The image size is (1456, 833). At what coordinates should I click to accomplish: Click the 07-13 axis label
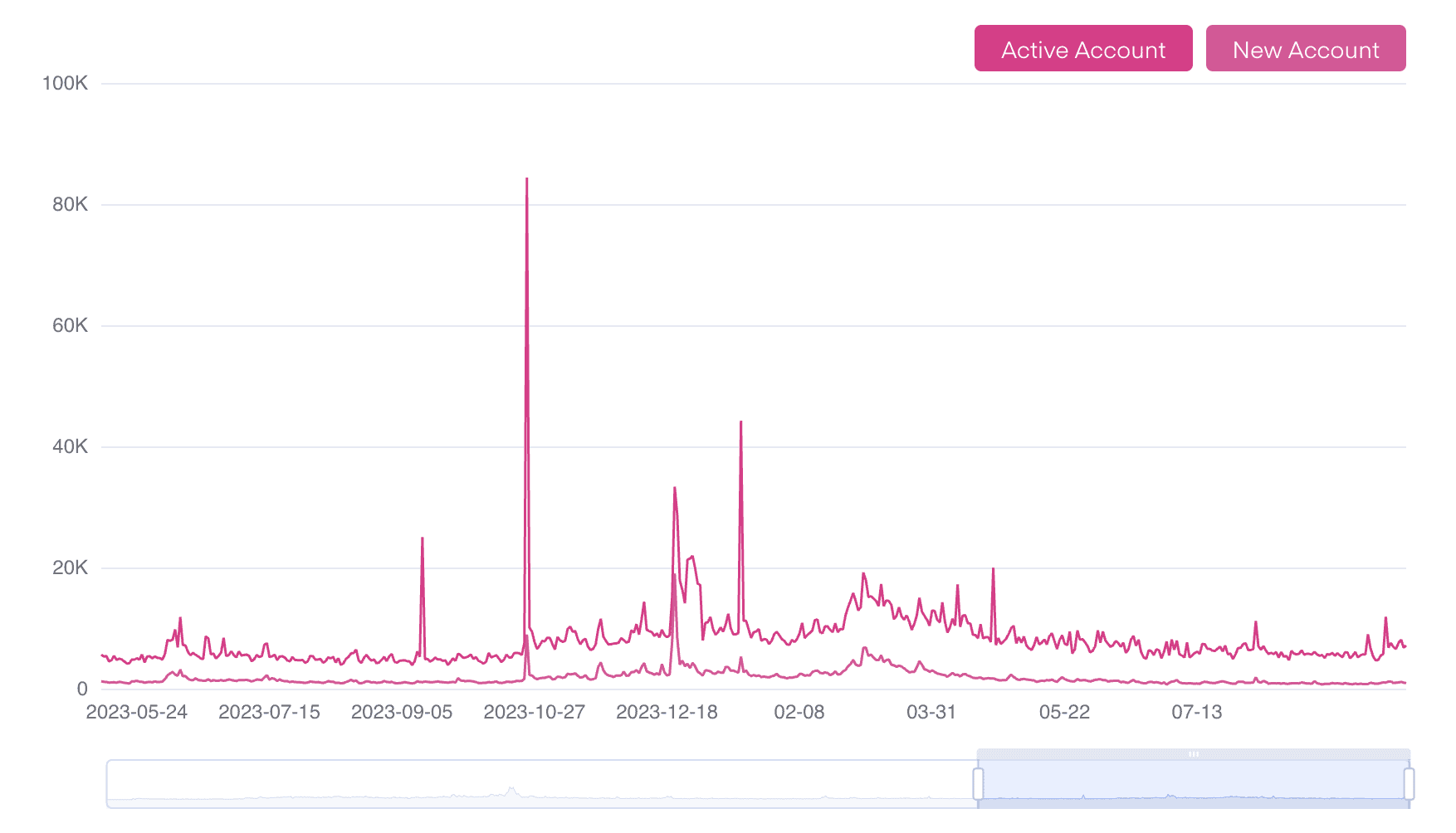(x=1197, y=712)
